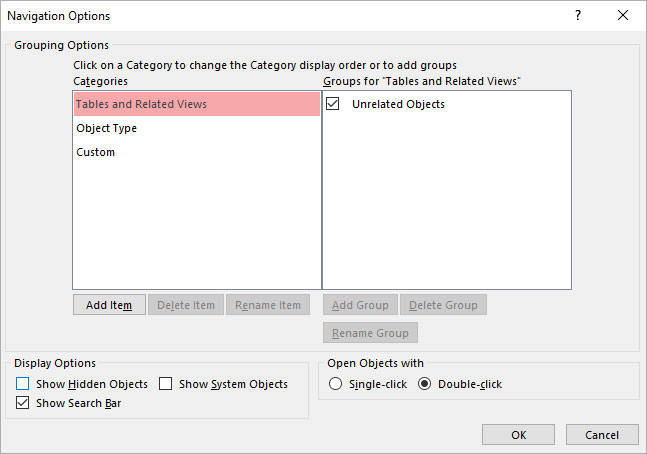Confirm the dialog with OK

[x=518, y=435]
